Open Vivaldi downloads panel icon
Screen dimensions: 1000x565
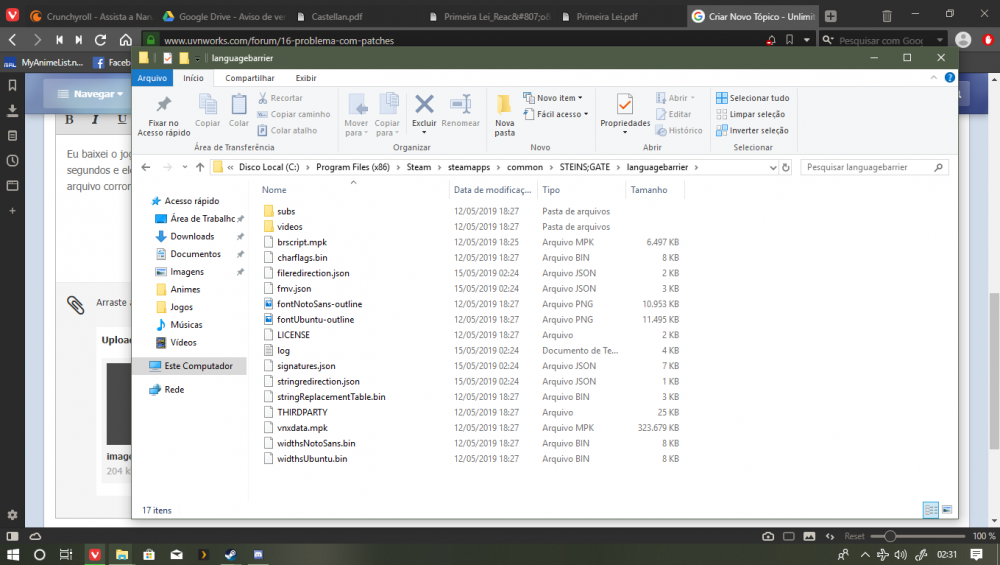click(12, 110)
